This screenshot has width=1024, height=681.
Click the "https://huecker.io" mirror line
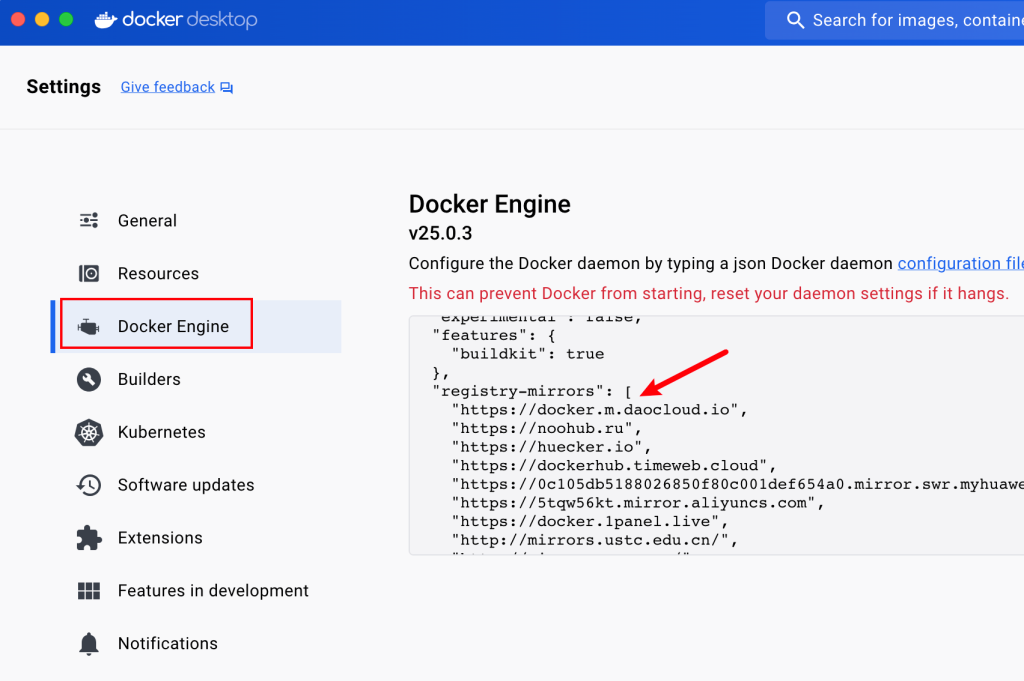(551, 447)
